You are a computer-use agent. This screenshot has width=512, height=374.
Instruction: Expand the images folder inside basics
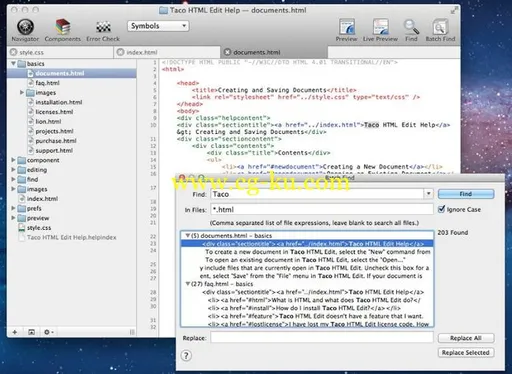[x=22, y=92]
